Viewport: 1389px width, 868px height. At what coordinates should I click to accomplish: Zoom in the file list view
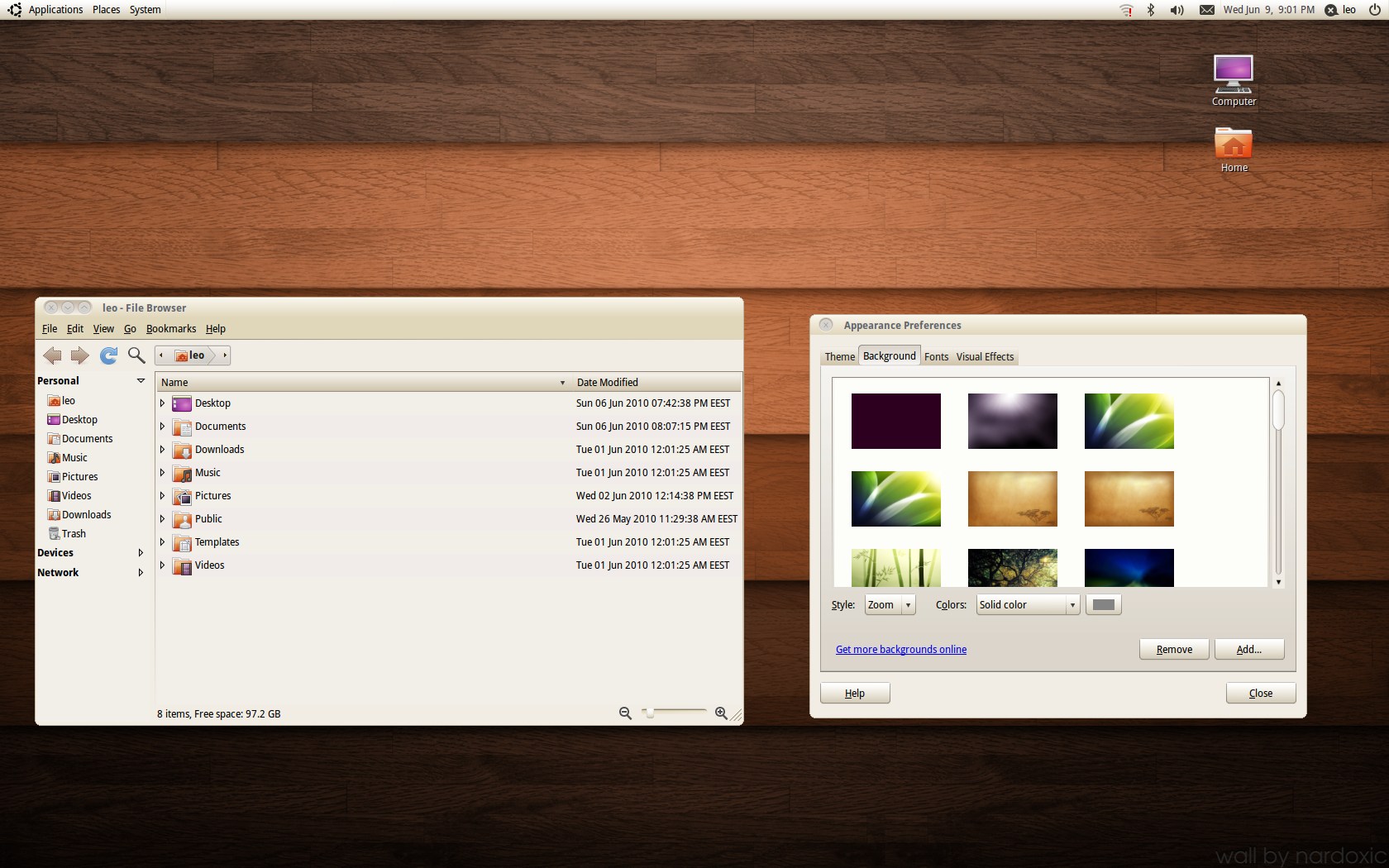[x=721, y=713]
